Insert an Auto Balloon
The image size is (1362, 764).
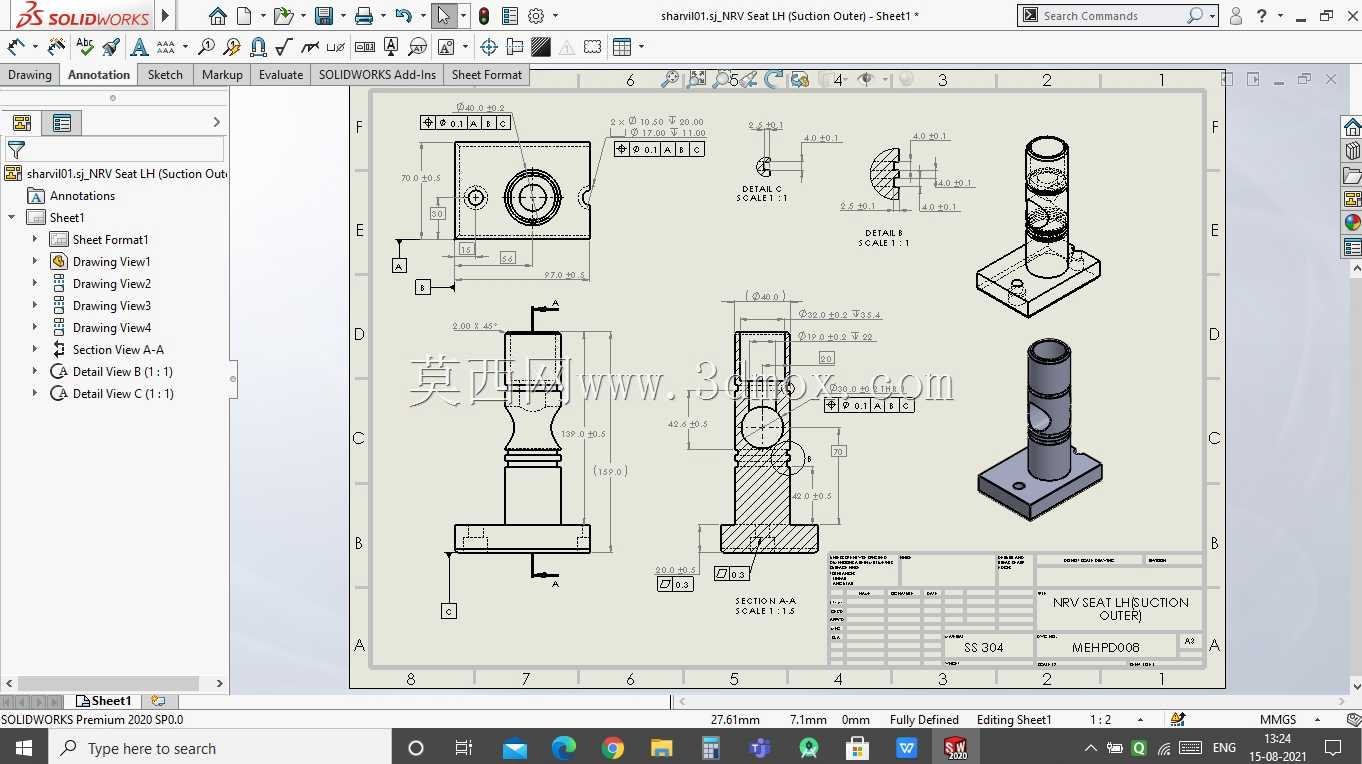tap(232, 46)
